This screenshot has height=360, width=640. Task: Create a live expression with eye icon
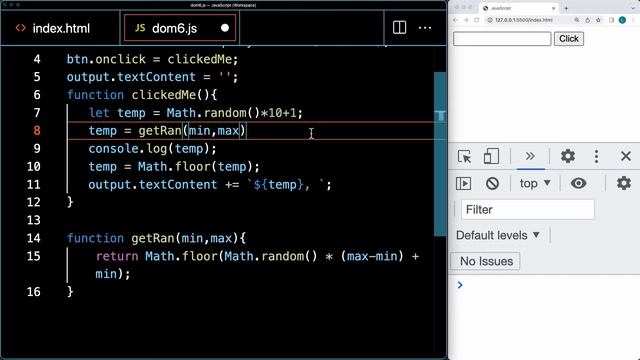578,183
